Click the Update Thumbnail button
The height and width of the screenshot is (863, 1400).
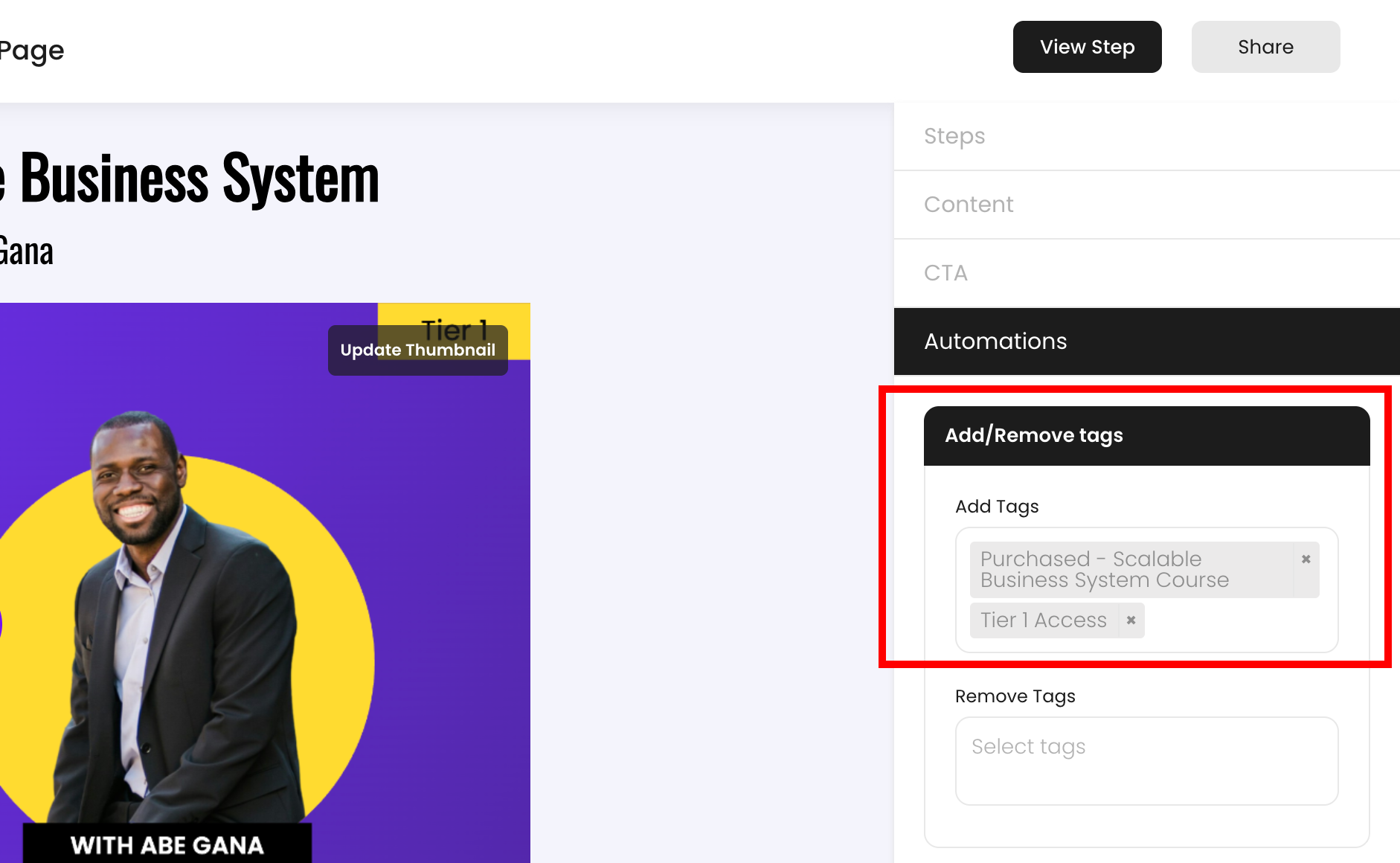point(417,350)
